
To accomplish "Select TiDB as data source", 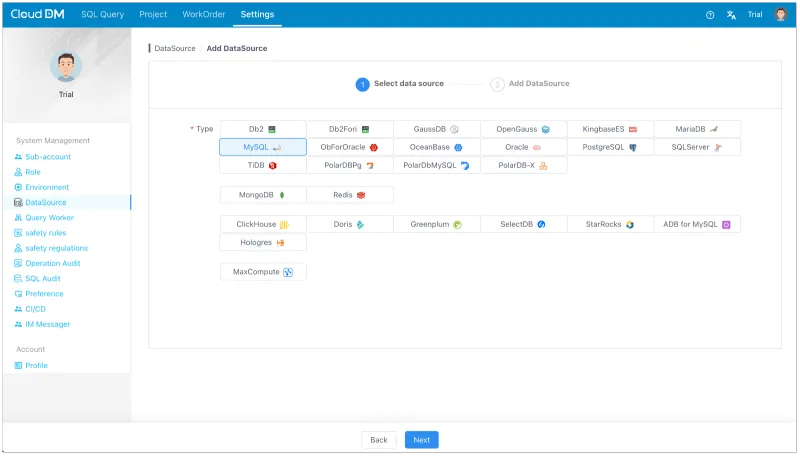I will tap(263, 165).
